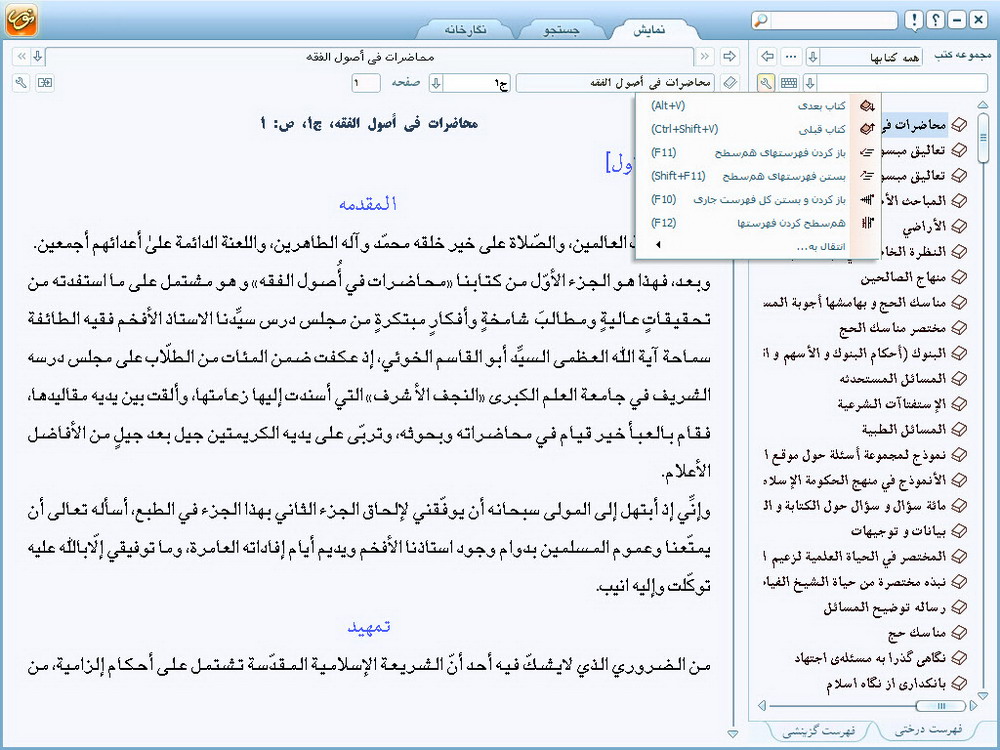
Task: Select book الإستفتاآت الشرعية
Action: pyautogui.click(x=892, y=404)
